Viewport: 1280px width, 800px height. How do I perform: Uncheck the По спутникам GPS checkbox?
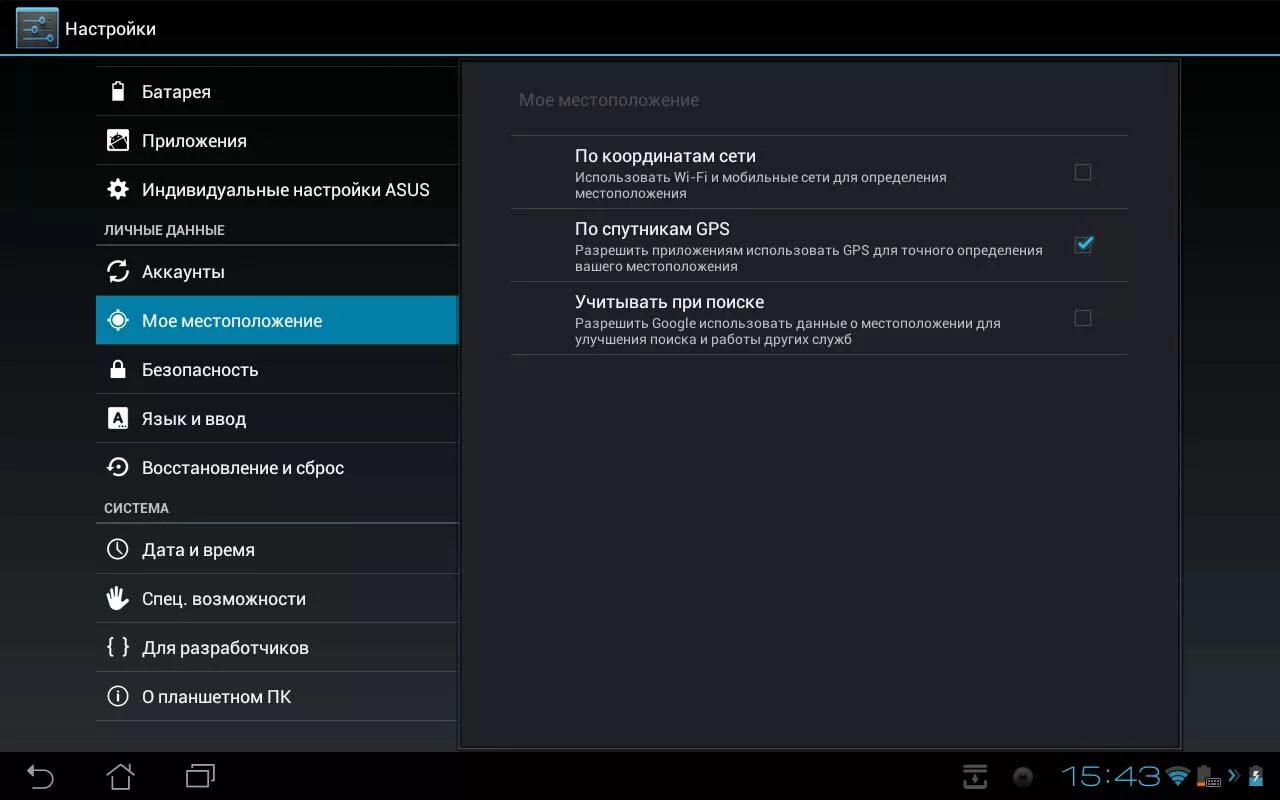[x=1083, y=244]
